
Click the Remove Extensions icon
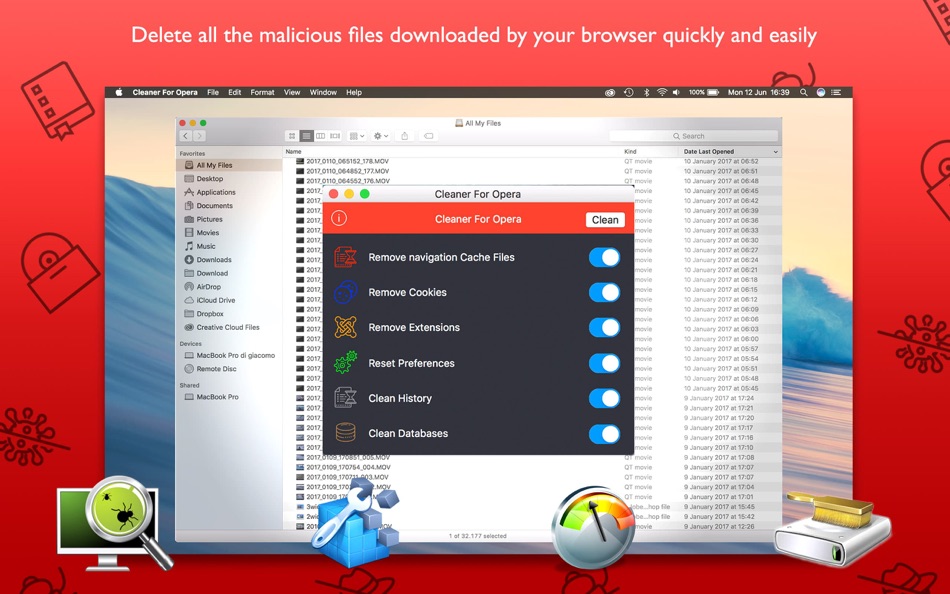[345, 327]
